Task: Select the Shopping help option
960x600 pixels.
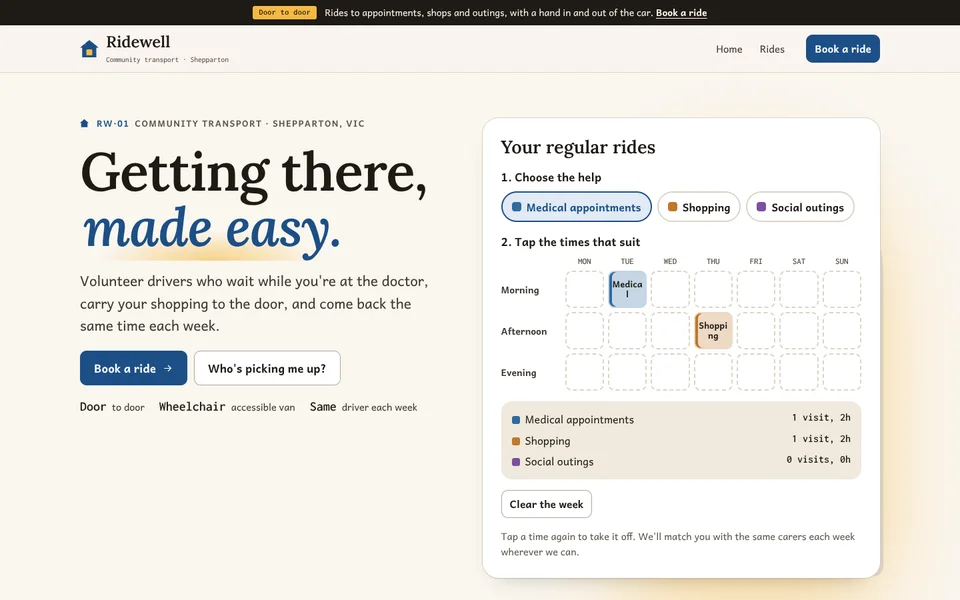Action: tap(699, 207)
